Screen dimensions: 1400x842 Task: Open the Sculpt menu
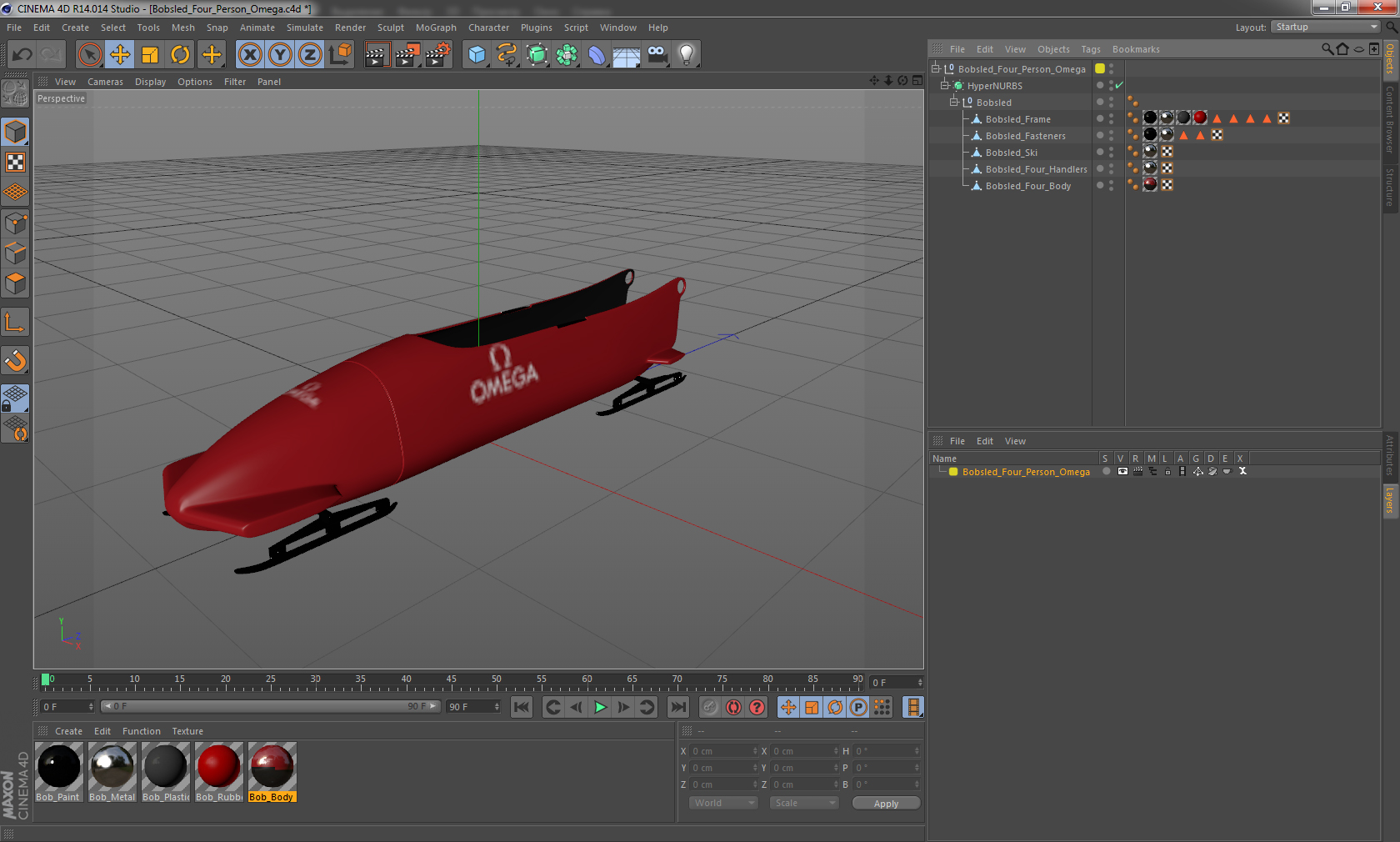click(390, 28)
